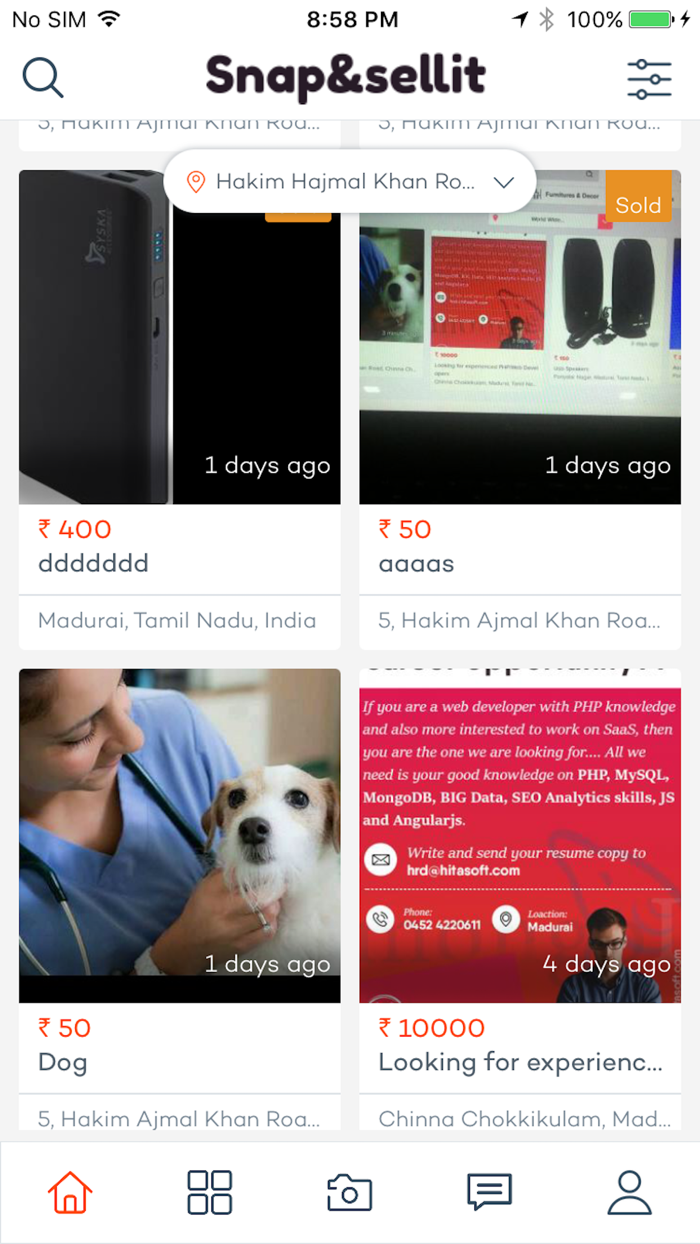
Task: Open search with the magnifier icon
Action: (43, 77)
